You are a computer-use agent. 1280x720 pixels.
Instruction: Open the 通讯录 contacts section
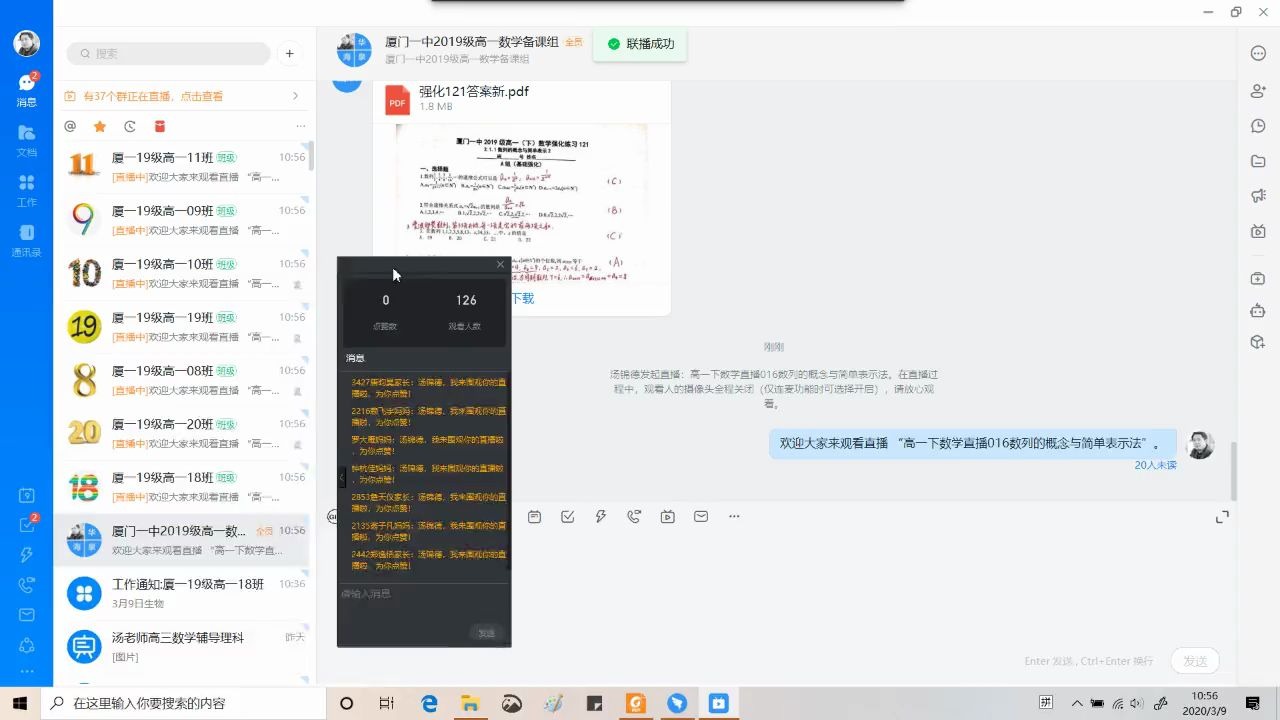coord(26,240)
